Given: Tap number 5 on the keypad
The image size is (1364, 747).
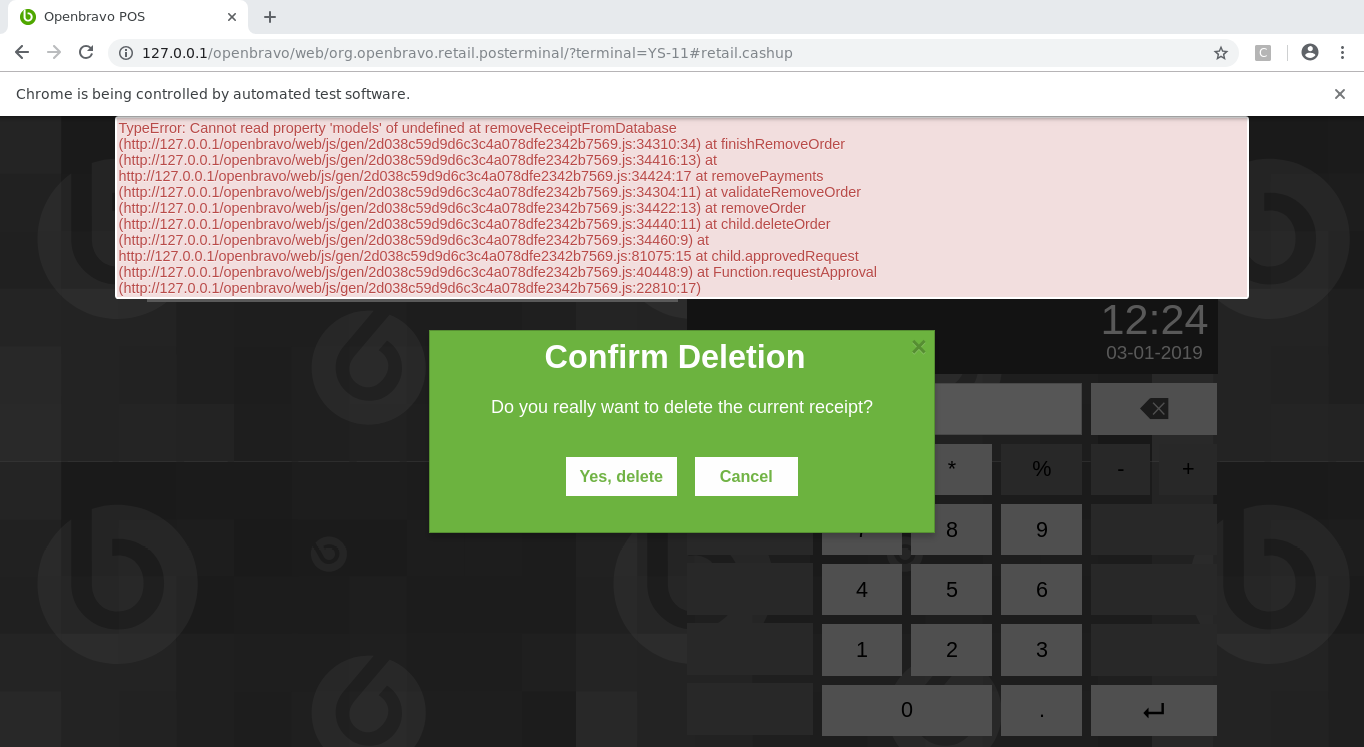Looking at the screenshot, I should [x=951, y=590].
